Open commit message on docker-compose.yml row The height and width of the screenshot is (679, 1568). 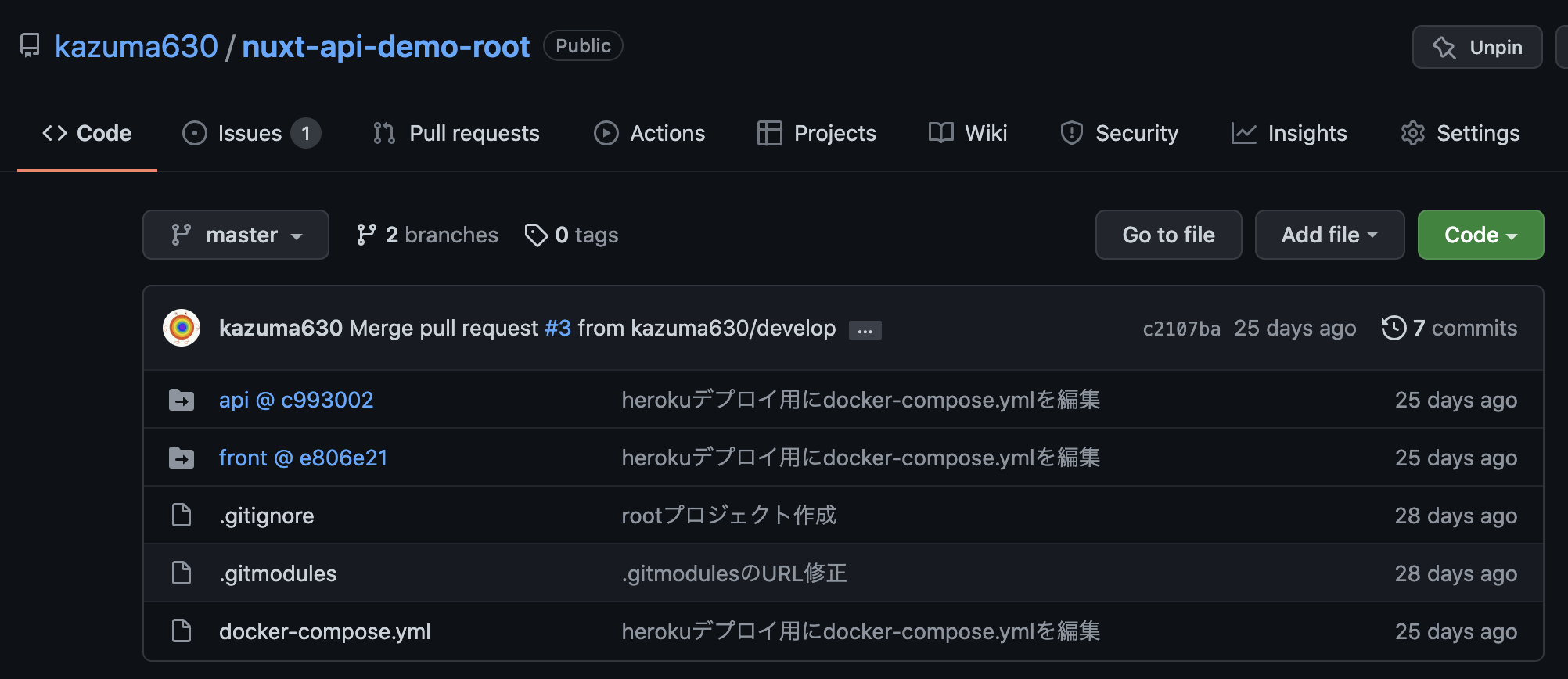pyautogui.click(x=861, y=631)
